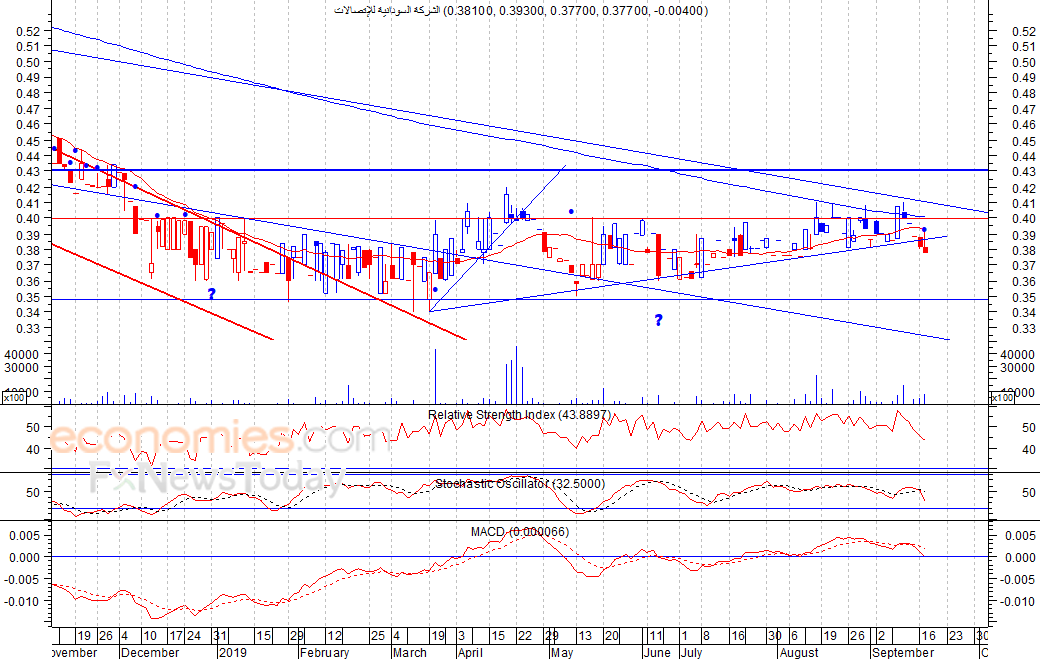Screen dimensions: 1040x659
Task: Click date label 20 in May
Action: (611, 636)
